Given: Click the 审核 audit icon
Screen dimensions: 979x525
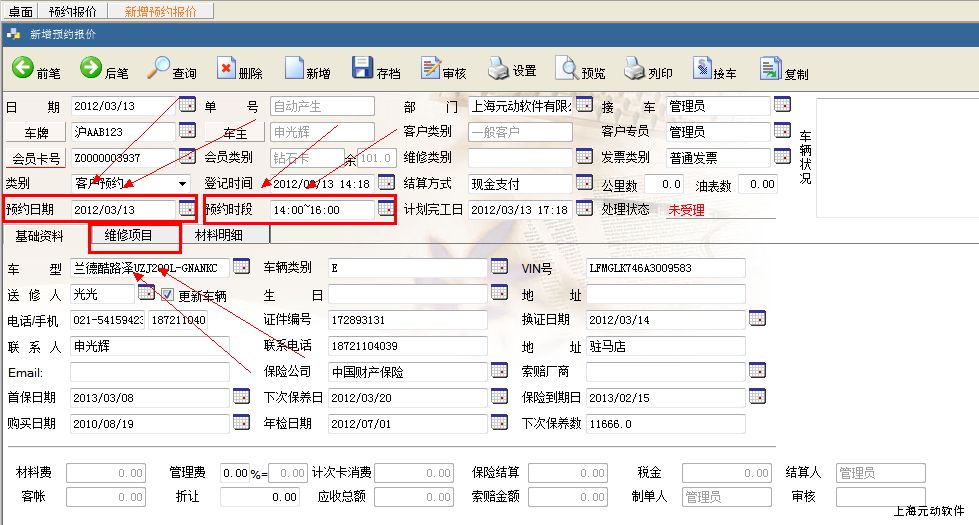Looking at the screenshot, I should click(430, 69).
